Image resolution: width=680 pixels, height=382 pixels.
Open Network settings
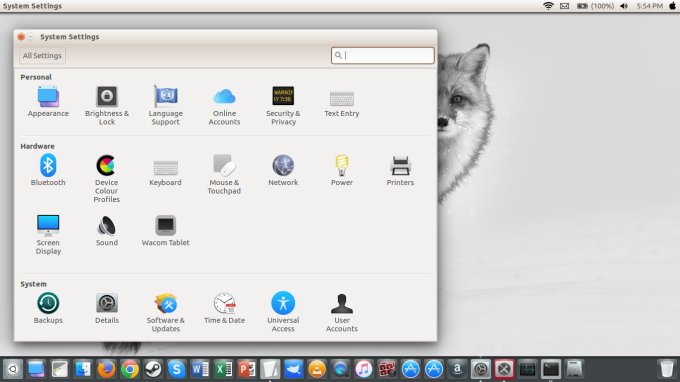[x=283, y=170]
